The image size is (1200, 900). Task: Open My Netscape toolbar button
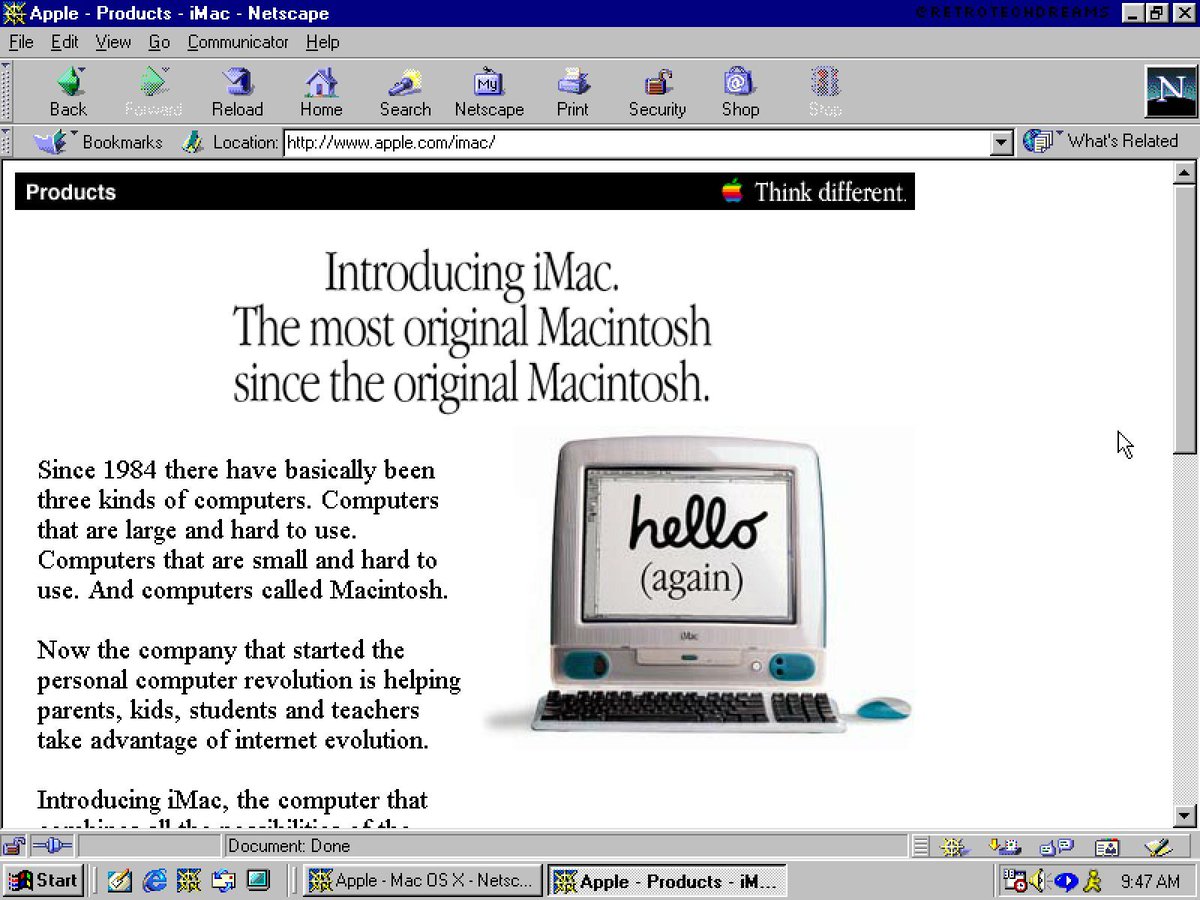[x=489, y=92]
